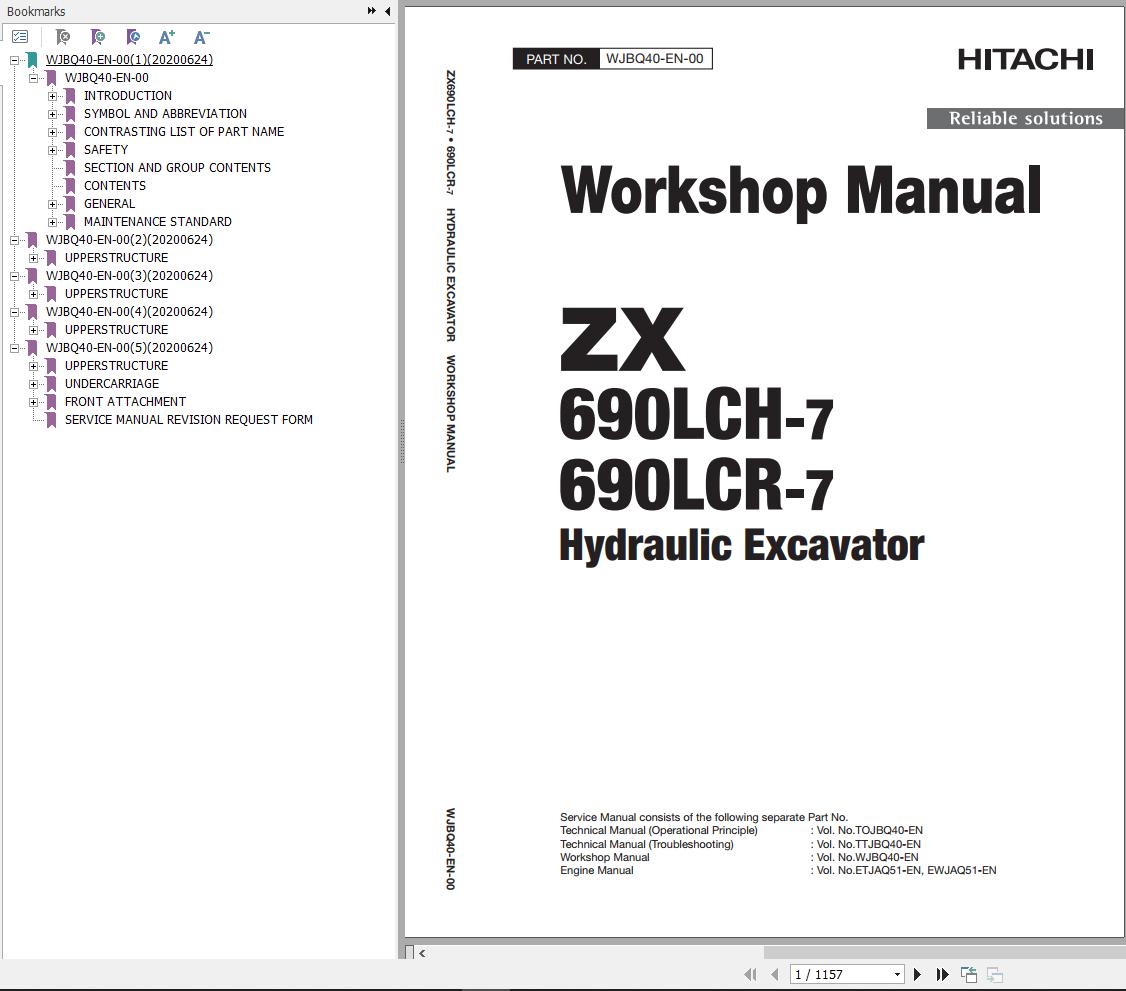Open the bookmark options menu icon
This screenshot has width=1126, height=991.
[x=20, y=37]
